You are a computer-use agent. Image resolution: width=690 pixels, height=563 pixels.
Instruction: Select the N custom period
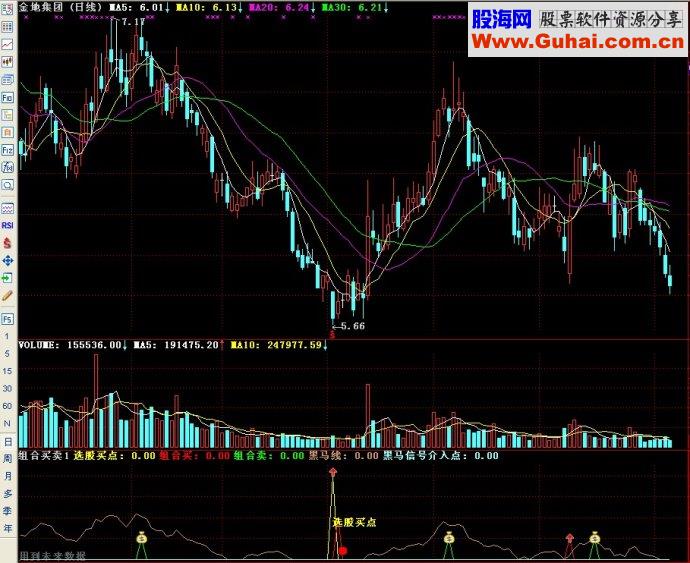pos(7,423)
